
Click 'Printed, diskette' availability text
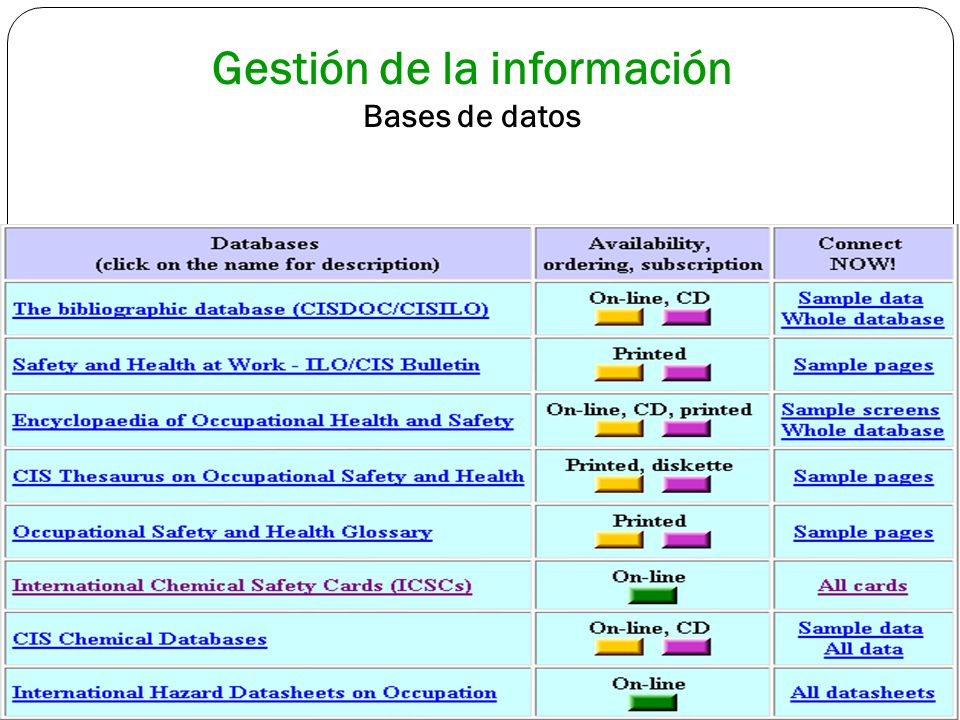click(x=649, y=465)
